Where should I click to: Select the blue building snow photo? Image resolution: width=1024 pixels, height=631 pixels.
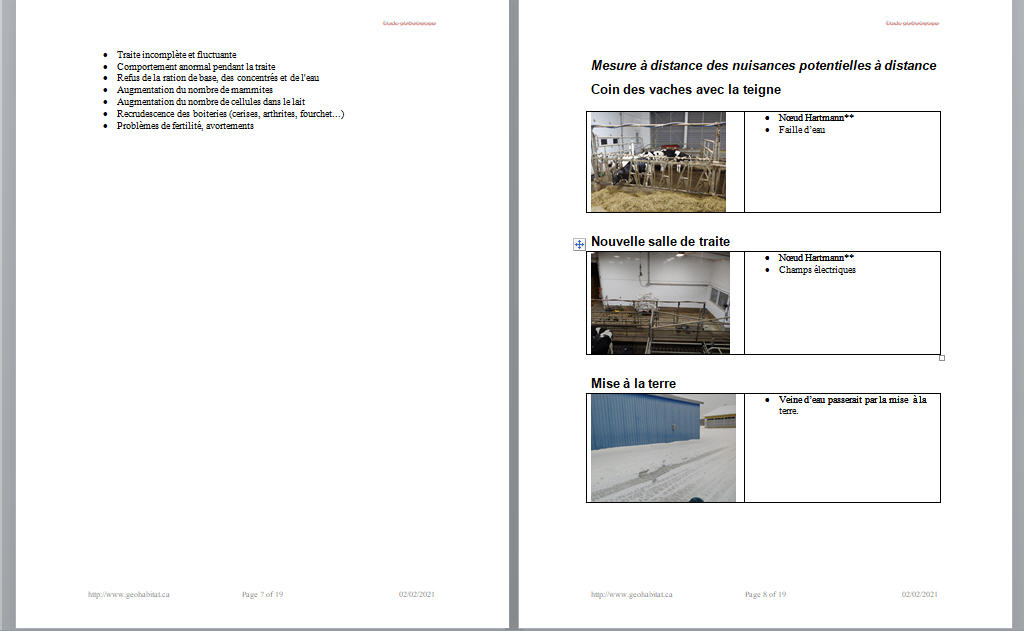663,447
